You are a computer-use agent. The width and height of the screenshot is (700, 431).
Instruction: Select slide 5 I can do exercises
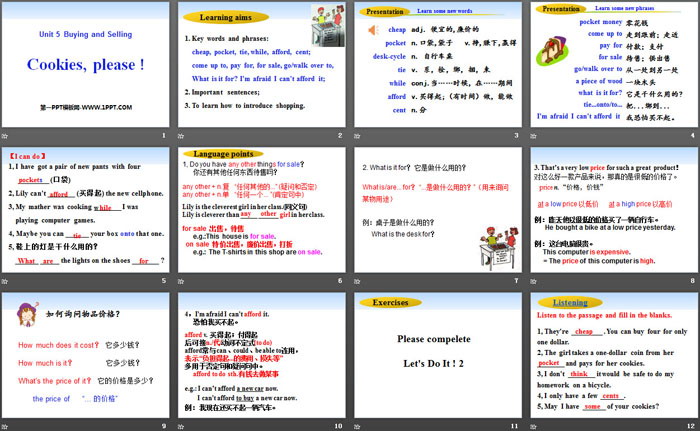coord(85,210)
